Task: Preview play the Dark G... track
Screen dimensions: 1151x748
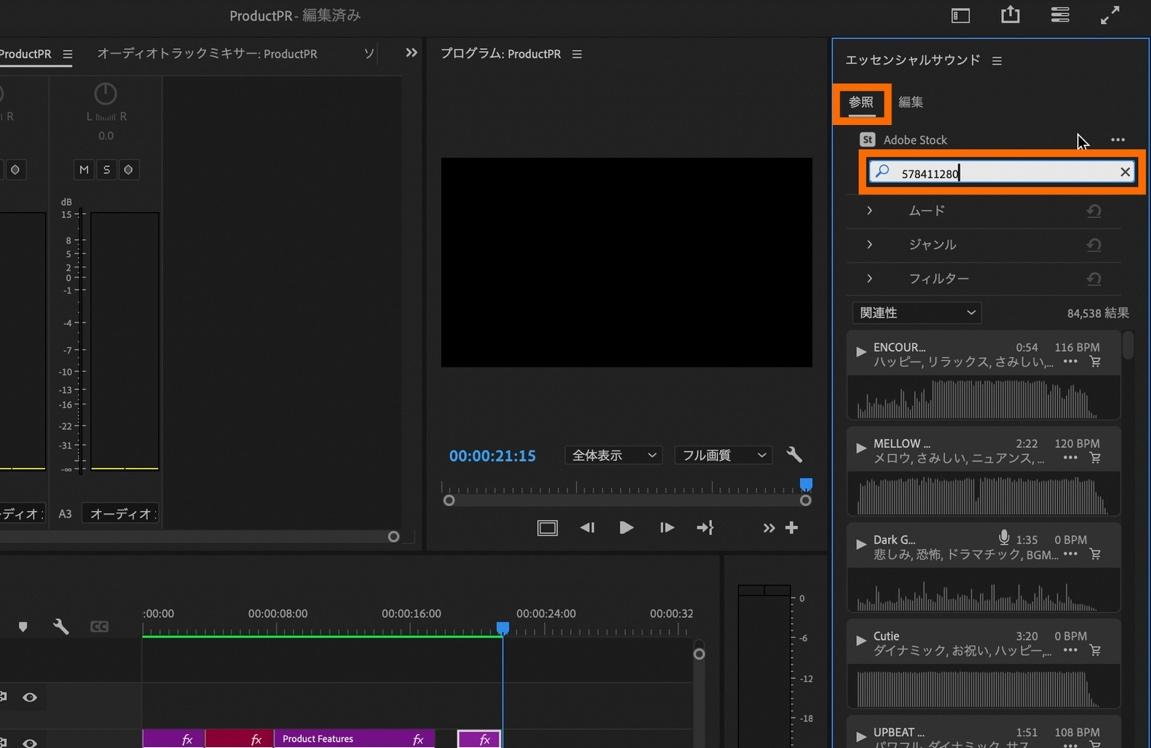Action: 860,544
